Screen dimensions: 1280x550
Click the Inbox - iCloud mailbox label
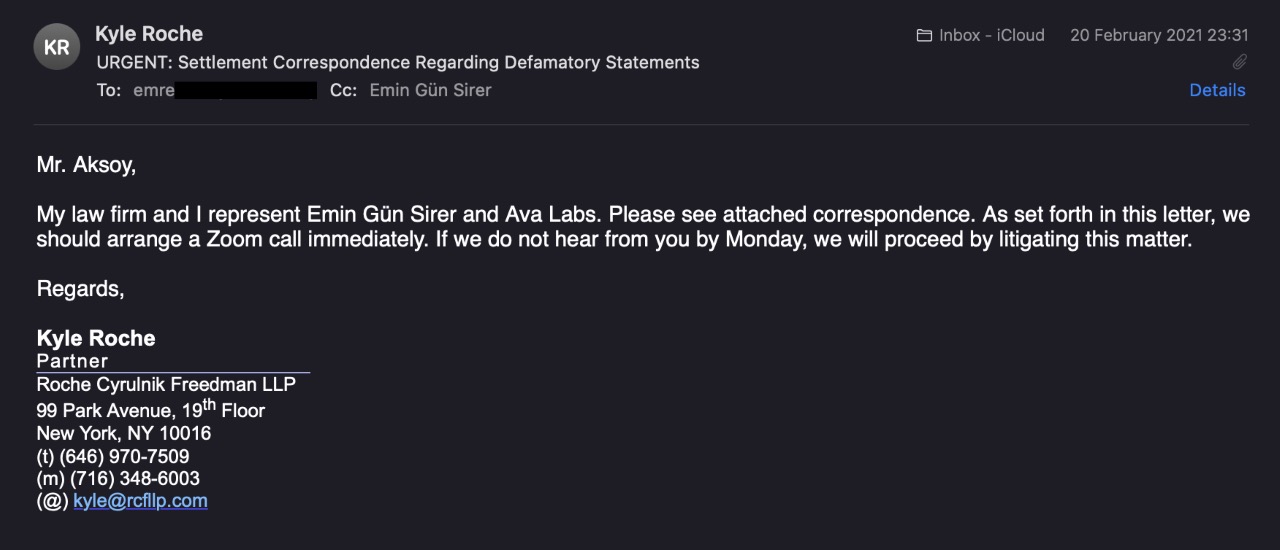(991, 35)
